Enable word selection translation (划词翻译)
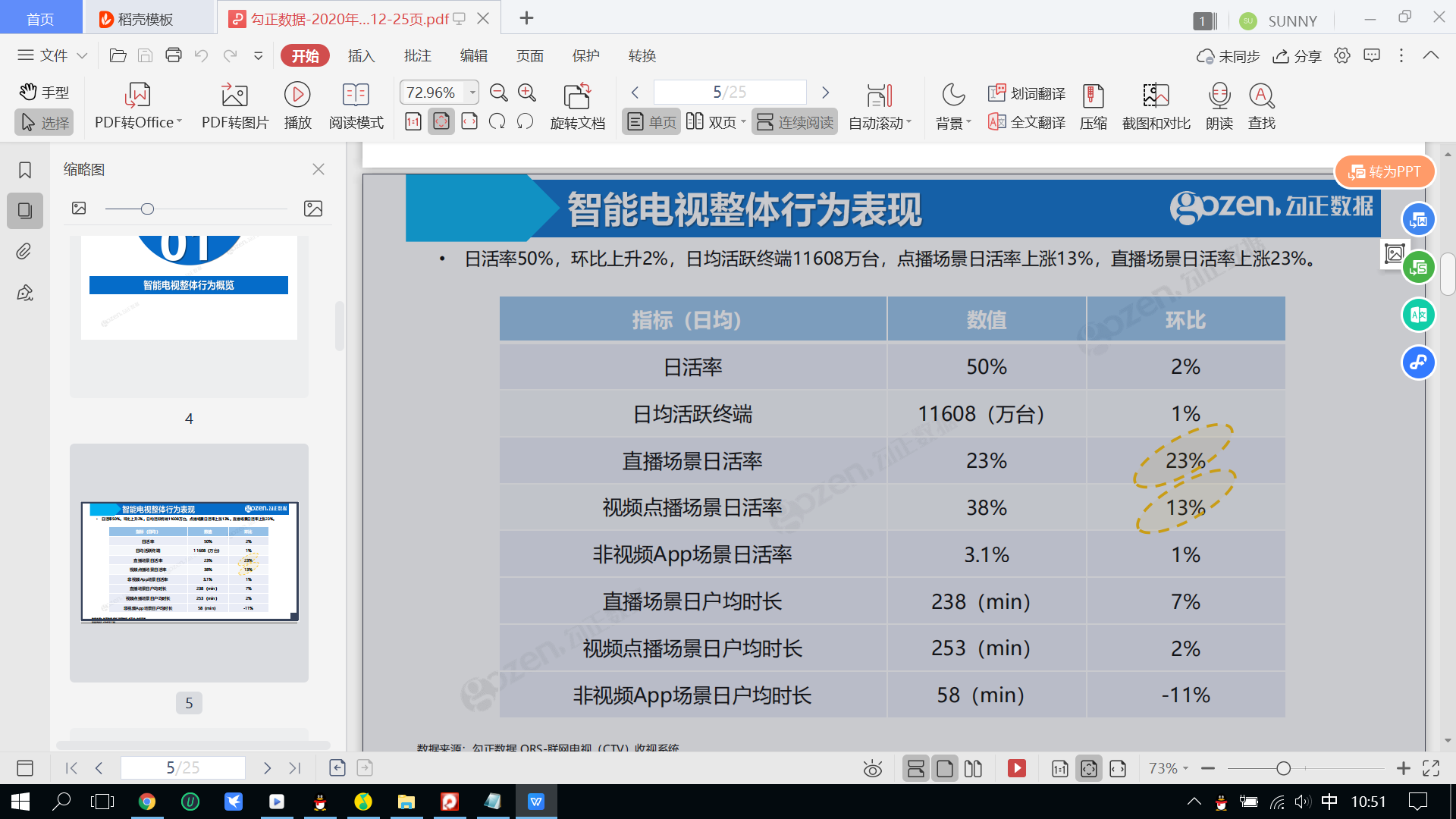Viewport: 1456px width, 819px height. click(x=1027, y=93)
